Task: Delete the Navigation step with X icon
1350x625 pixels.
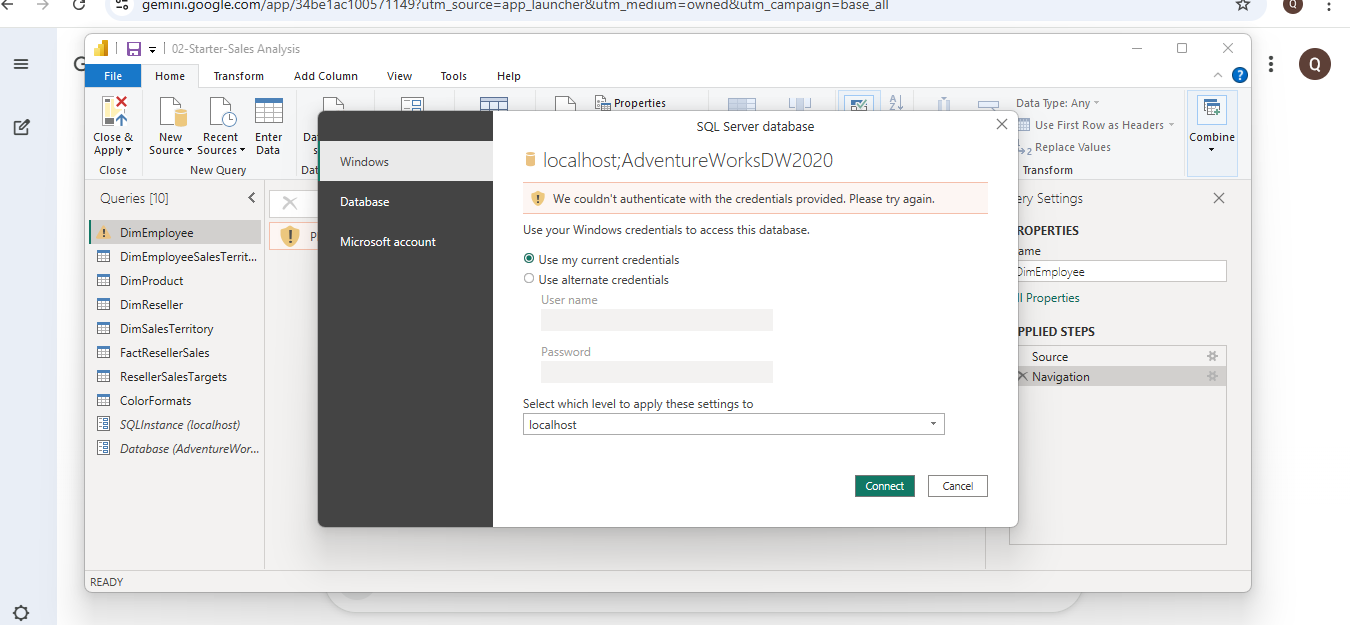Action: coord(1022,377)
